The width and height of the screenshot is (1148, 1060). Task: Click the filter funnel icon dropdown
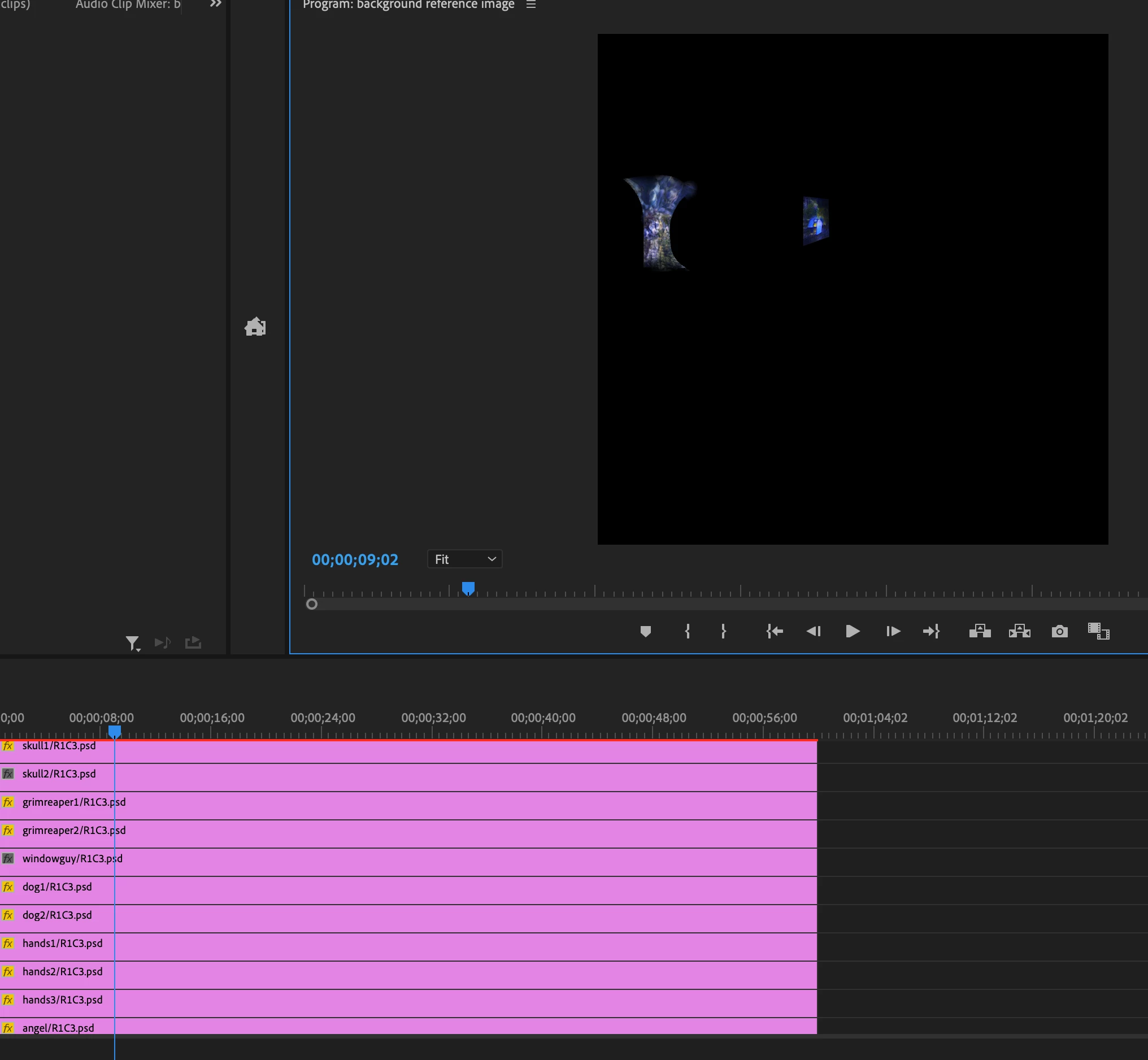tap(132, 643)
